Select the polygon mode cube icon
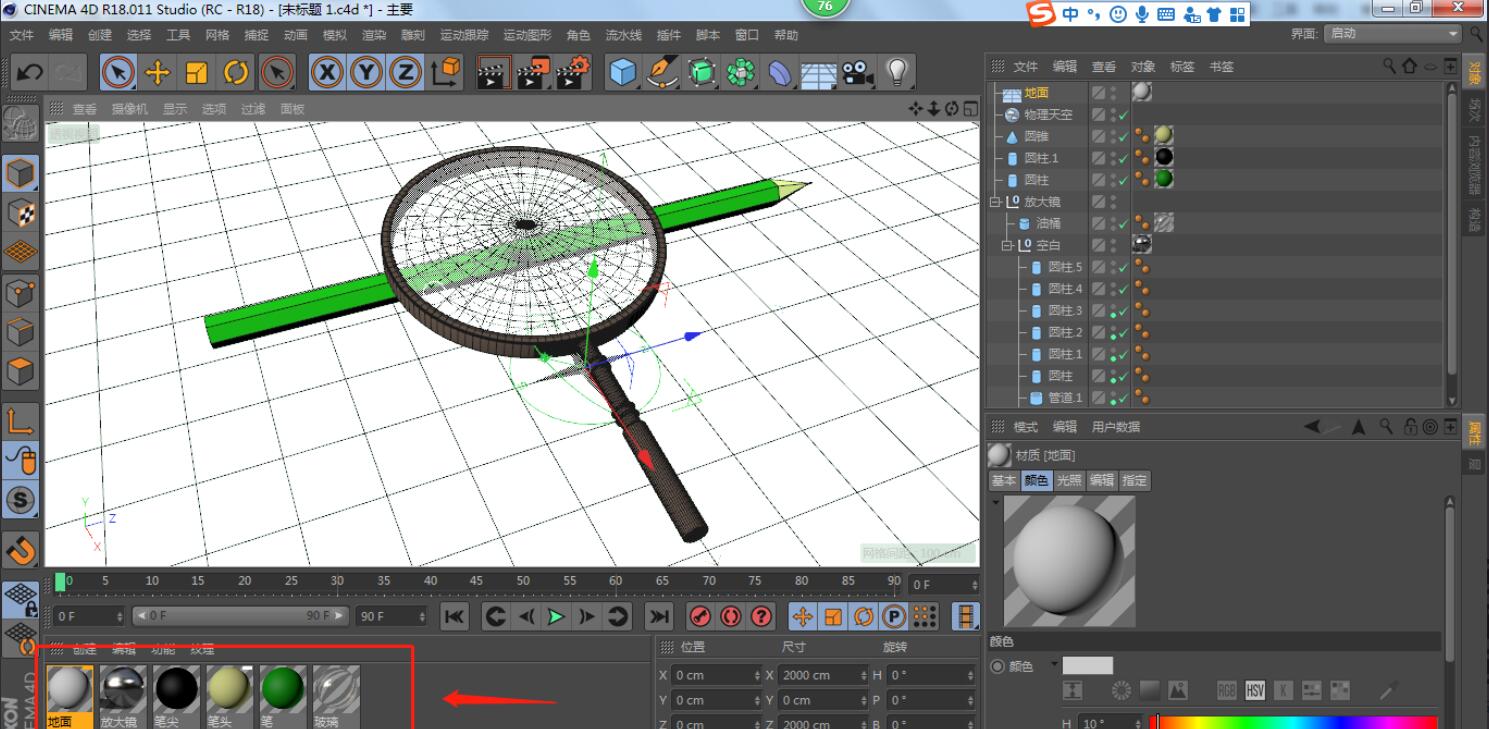Viewport: 1489px width, 729px height. pos(22,371)
